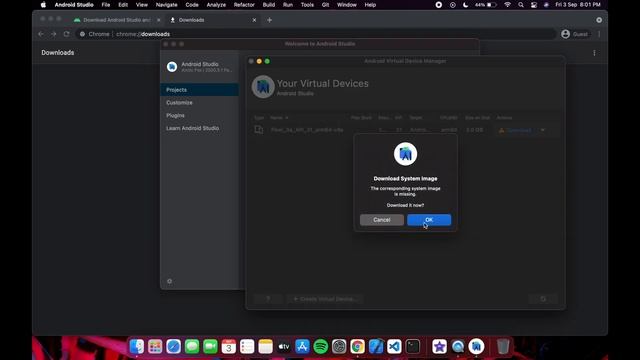The image size is (640, 360).
Task: Open Learn Android Studio section
Action: [192, 128]
